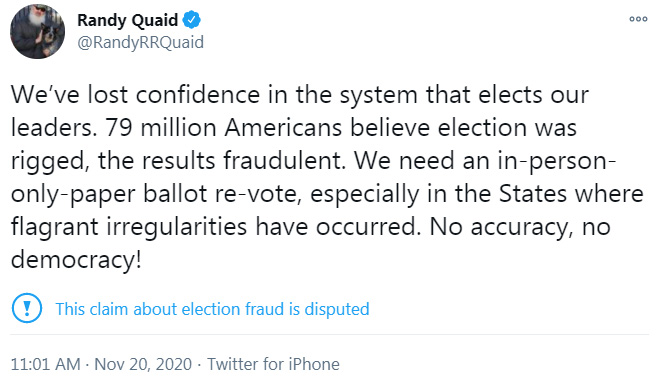Click 'flagrant irregularities' in the tweet

coord(129,226)
